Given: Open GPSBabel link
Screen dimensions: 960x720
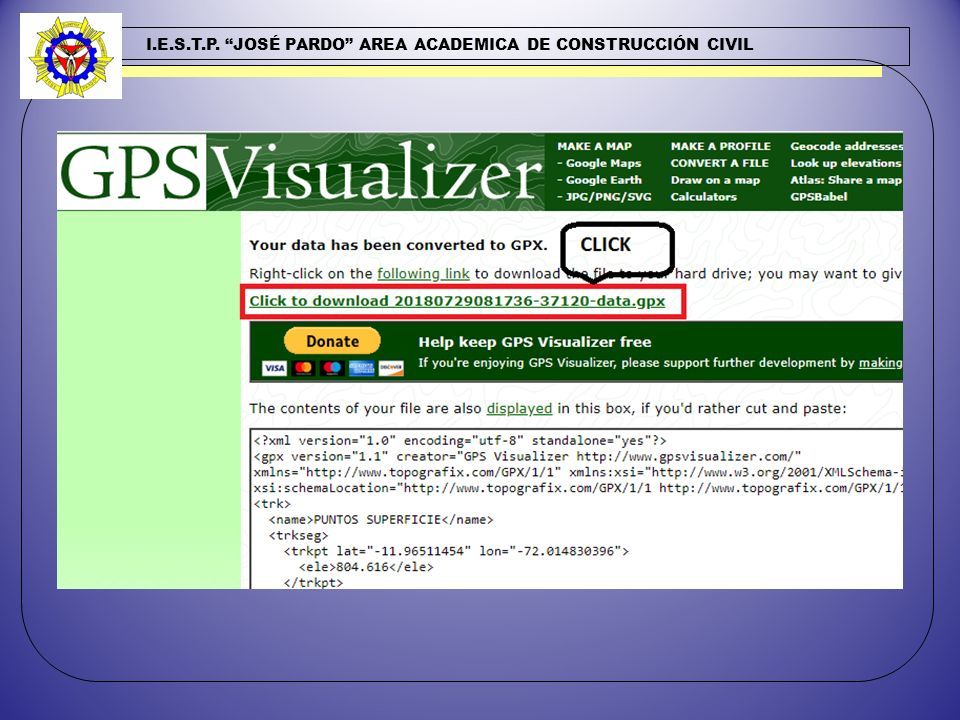Looking at the screenshot, I should (x=819, y=197).
